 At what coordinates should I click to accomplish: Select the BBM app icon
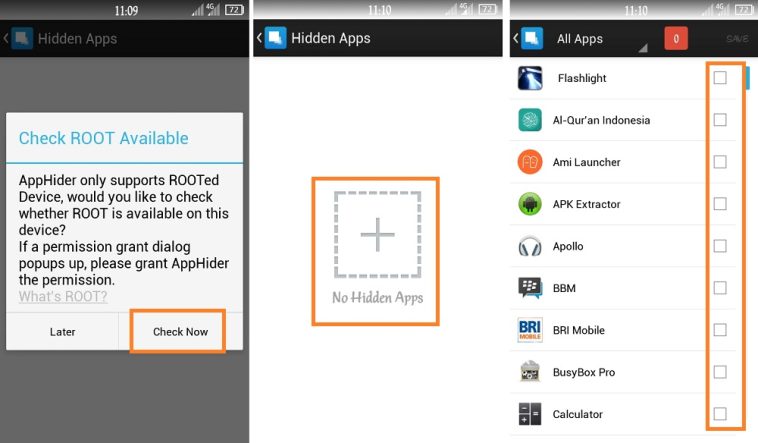pos(530,288)
